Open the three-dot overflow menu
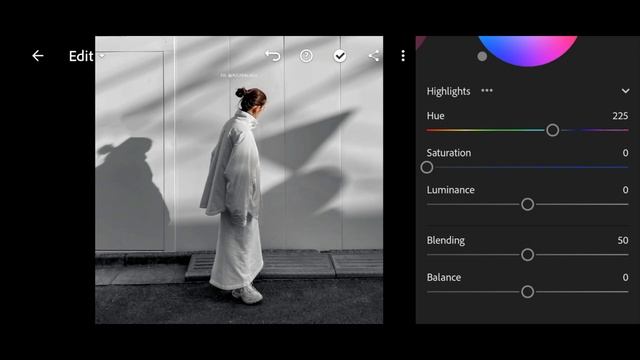Image resolution: width=640 pixels, height=360 pixels. pos(403,56)
